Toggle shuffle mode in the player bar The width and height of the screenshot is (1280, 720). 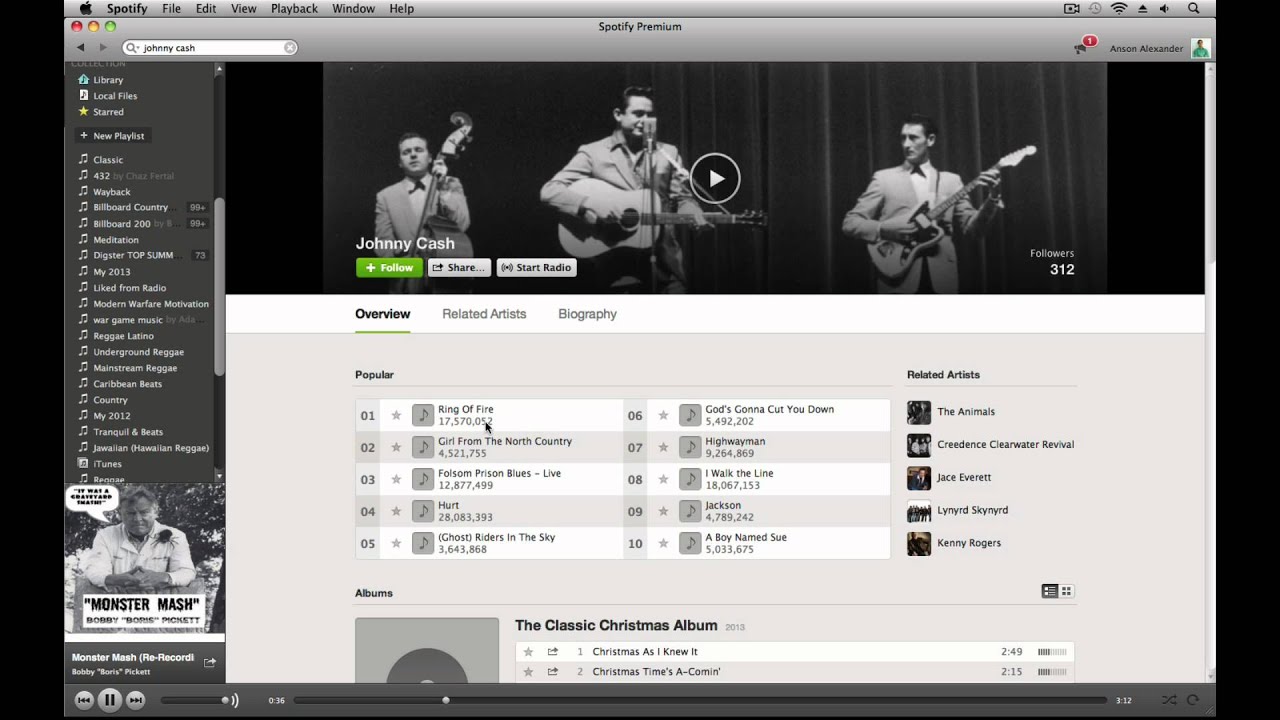[x=1169, y=700]
